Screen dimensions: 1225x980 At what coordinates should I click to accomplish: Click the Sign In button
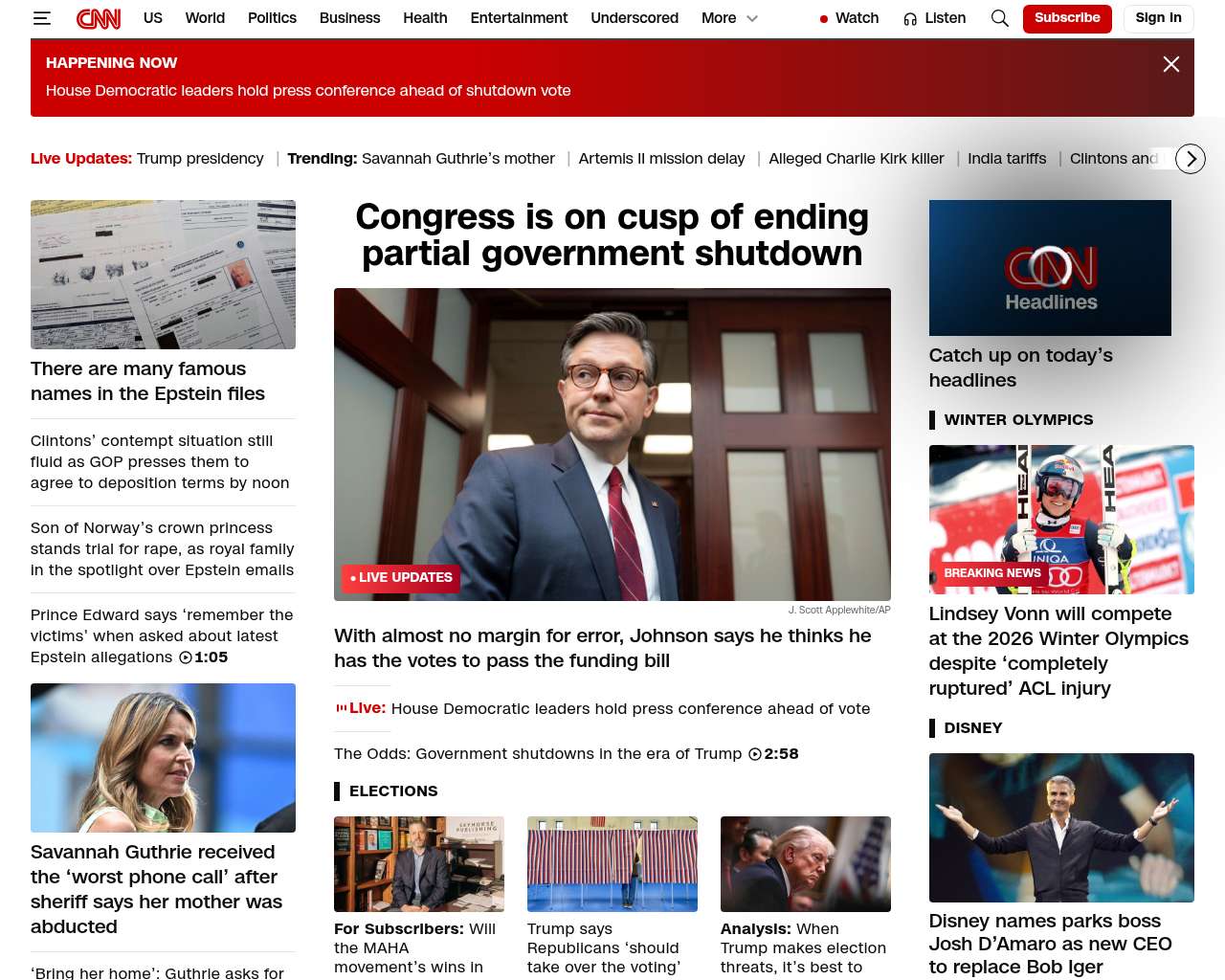pyautogui.click(x=1158, y=18)
